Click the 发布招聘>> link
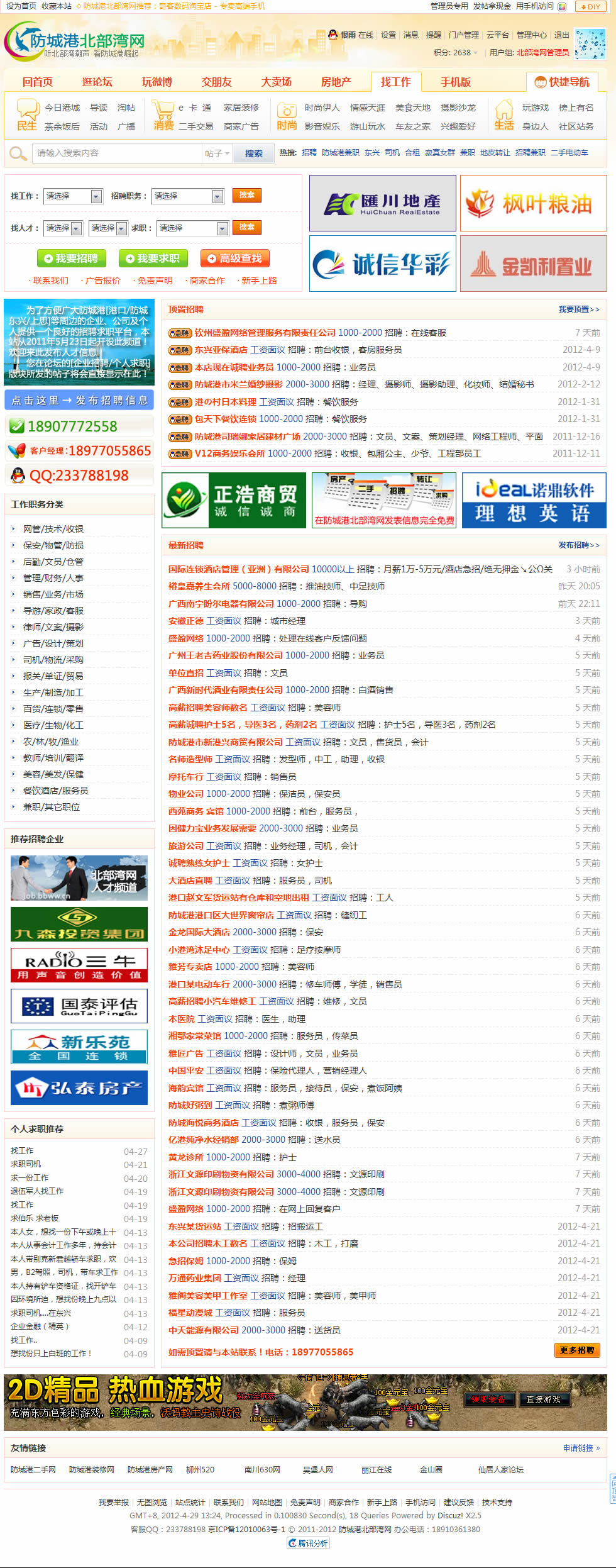Screen dimensions: 616x1568 pyautogui.click(x=579, y=545)
